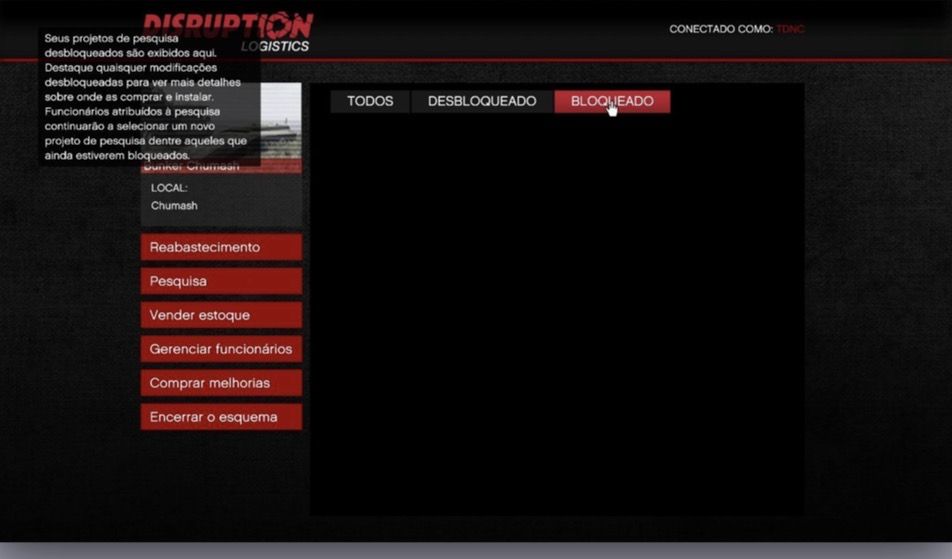The image size is (952, 559).
Task: Select the TODOS tab
Action: [x=370, y=101]
